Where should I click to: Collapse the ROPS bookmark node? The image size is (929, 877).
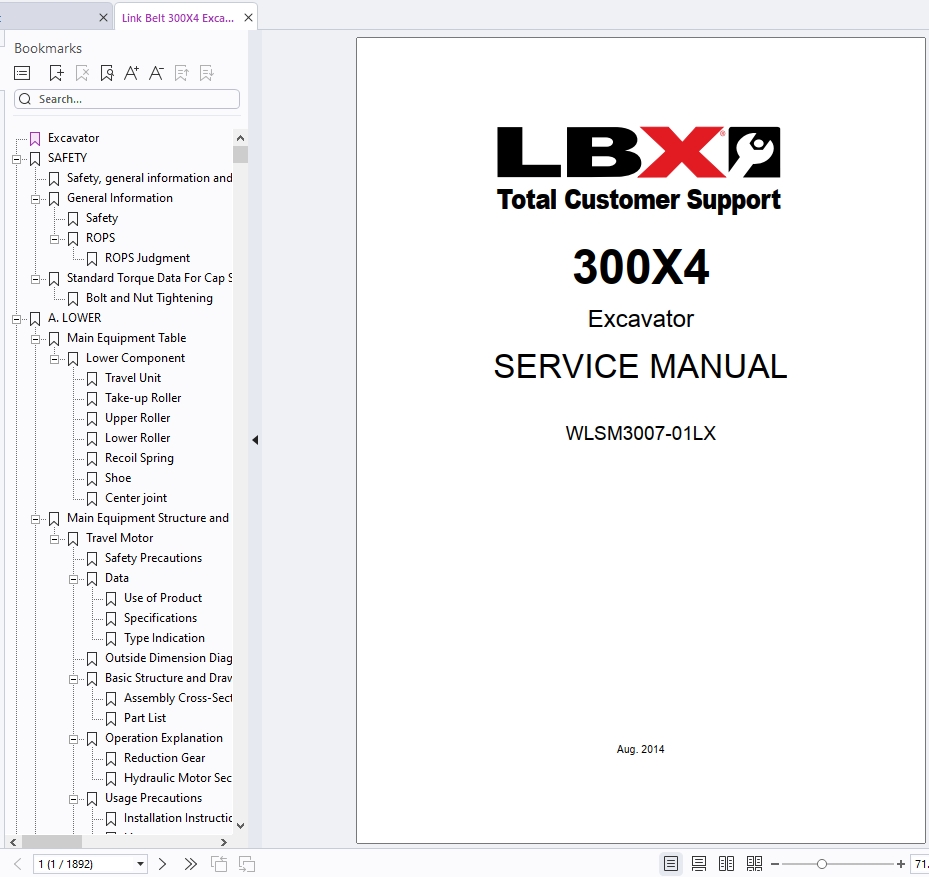tap(55, 239)
